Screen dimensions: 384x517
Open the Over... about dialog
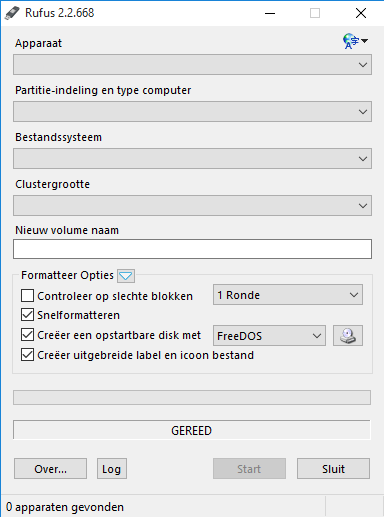(50, 468)
